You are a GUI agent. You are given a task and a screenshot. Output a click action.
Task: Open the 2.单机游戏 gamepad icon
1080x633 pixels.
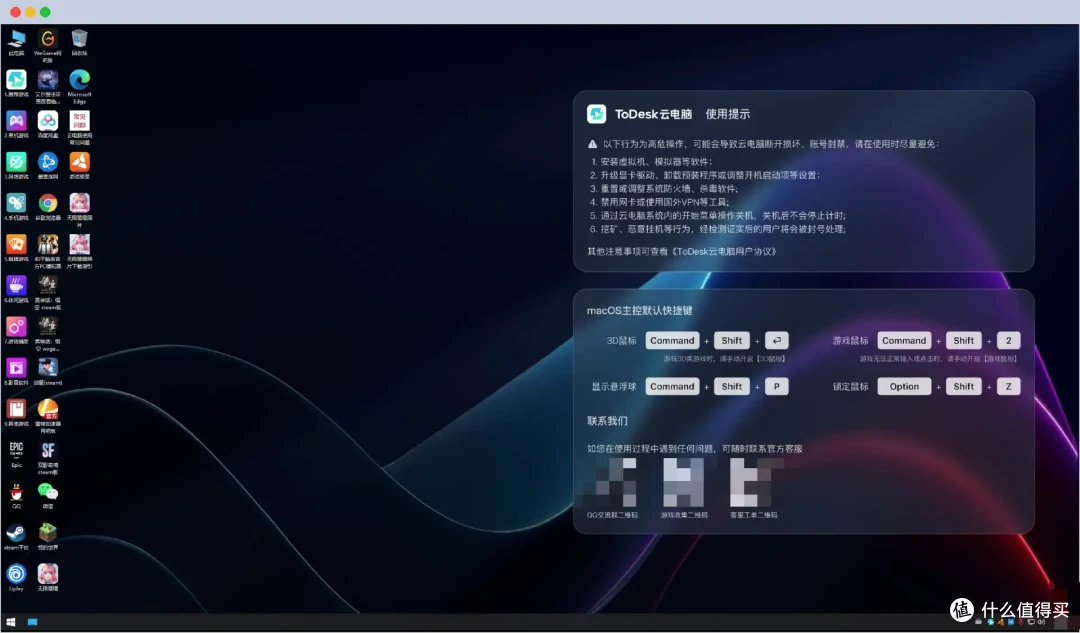[17, 121]
